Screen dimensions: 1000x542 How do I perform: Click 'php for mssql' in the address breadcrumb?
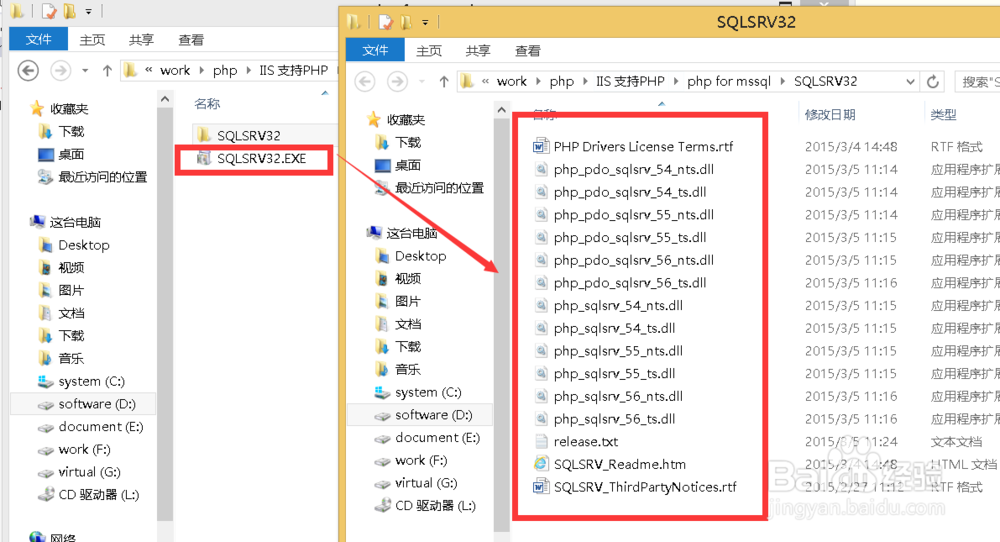728,82
